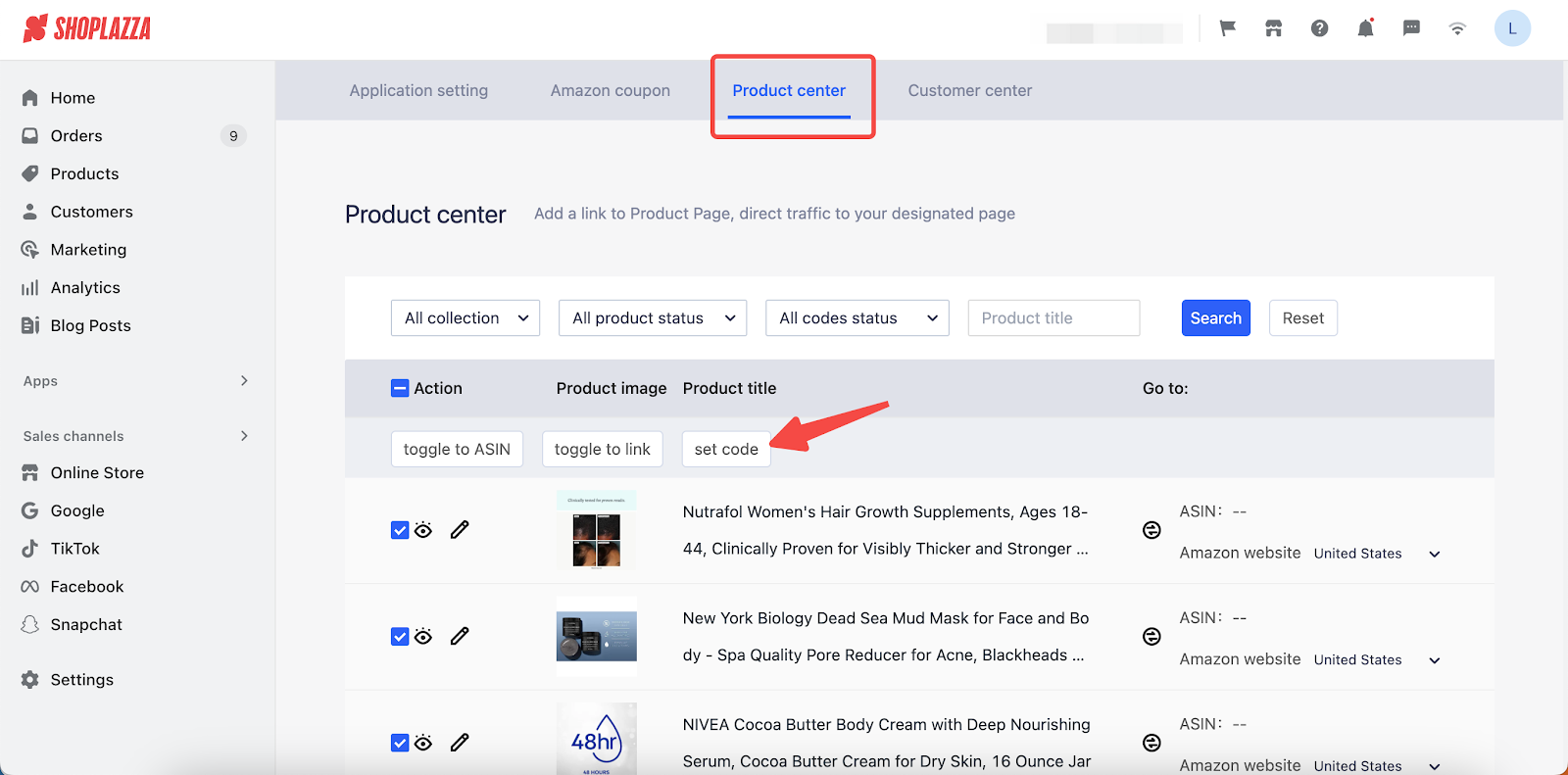
Task: Click the Customers person icon
Action: click(30, 212)
